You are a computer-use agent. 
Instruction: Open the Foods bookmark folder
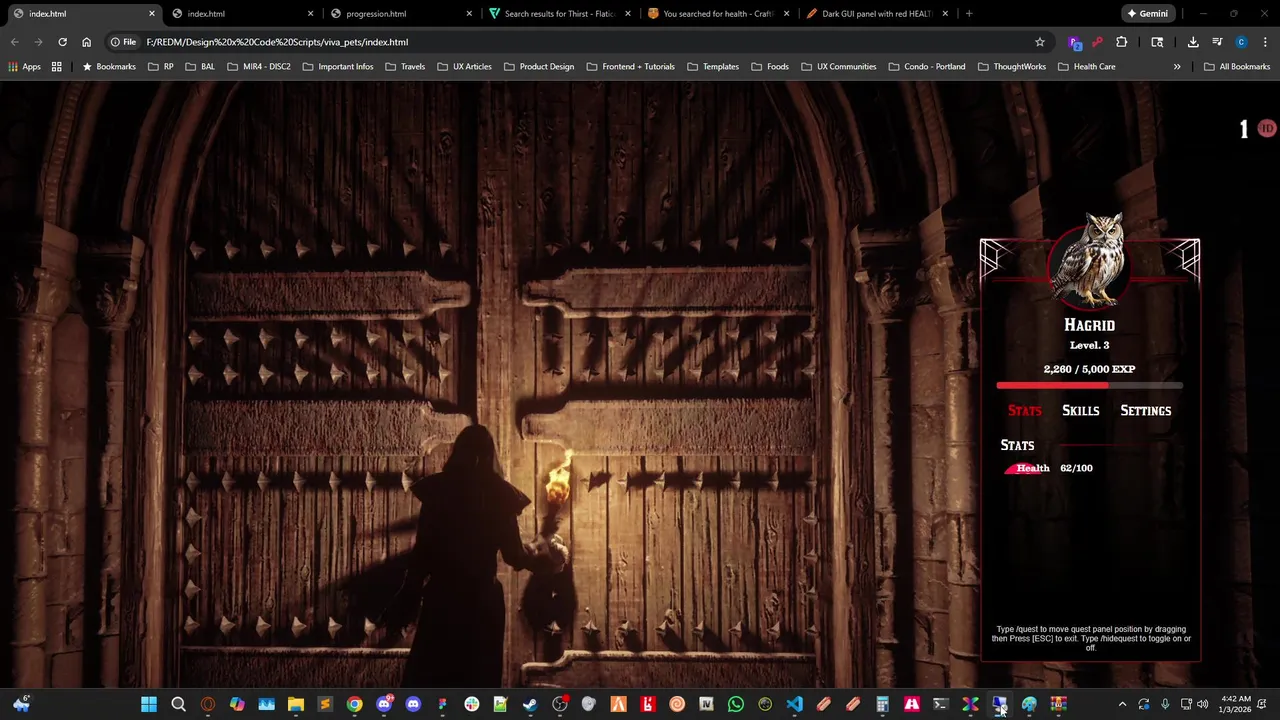770,67
